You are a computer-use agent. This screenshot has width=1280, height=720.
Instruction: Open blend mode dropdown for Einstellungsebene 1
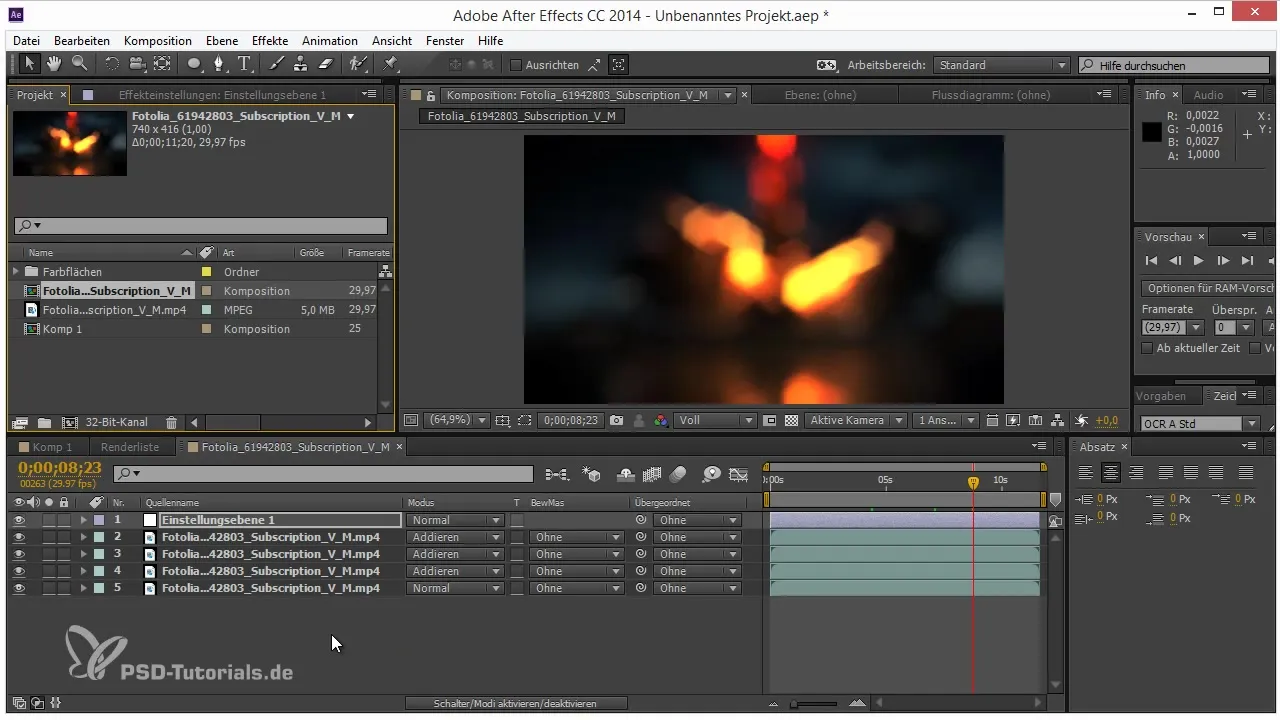[455, 520]
